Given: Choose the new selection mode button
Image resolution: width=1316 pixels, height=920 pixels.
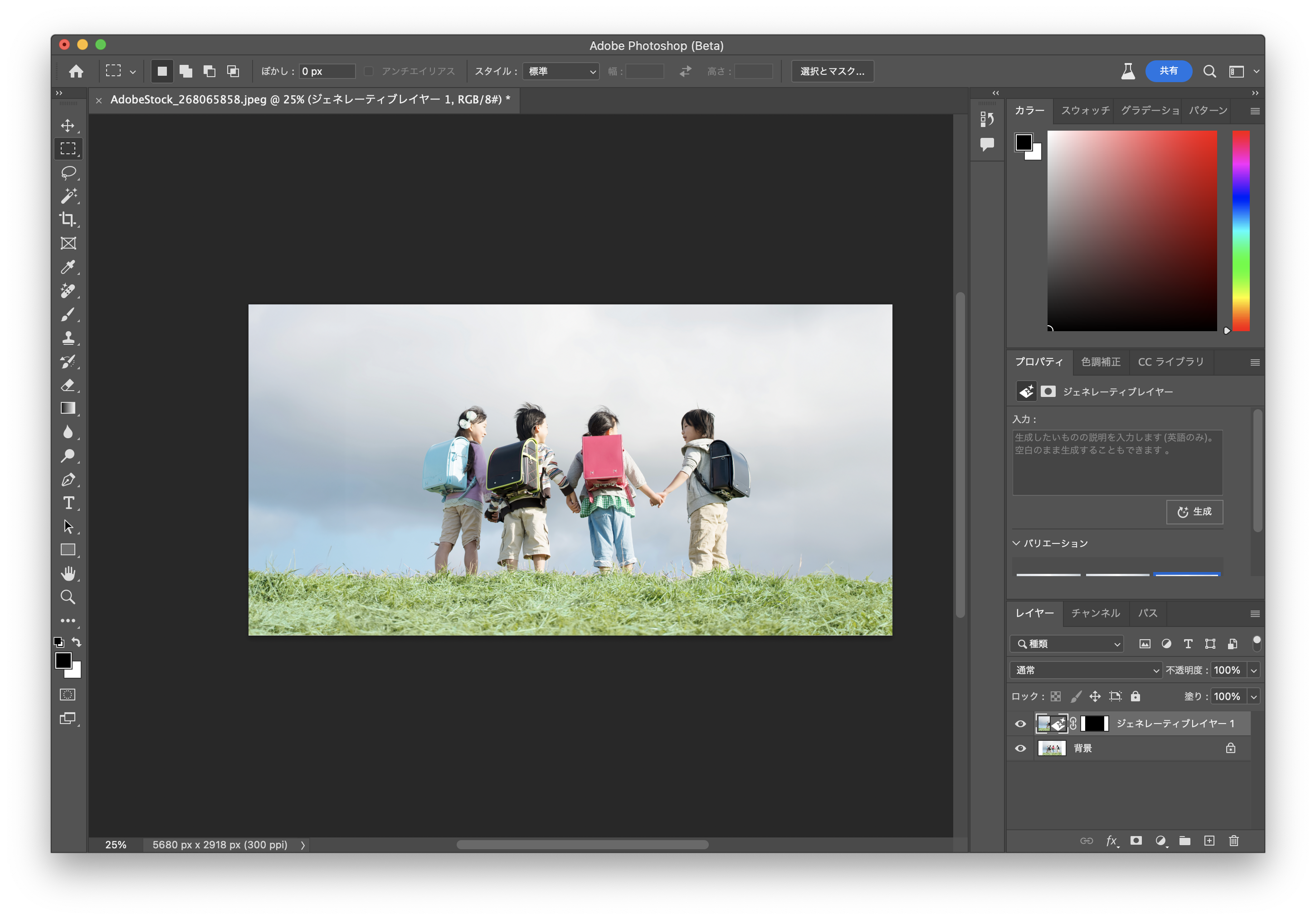Looking at the screenshot, I should [162, 71].
